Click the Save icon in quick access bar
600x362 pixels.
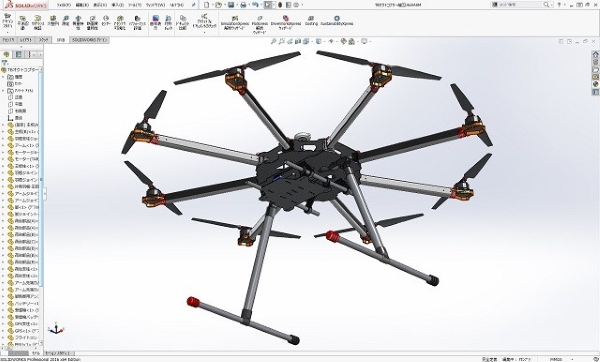231,5
